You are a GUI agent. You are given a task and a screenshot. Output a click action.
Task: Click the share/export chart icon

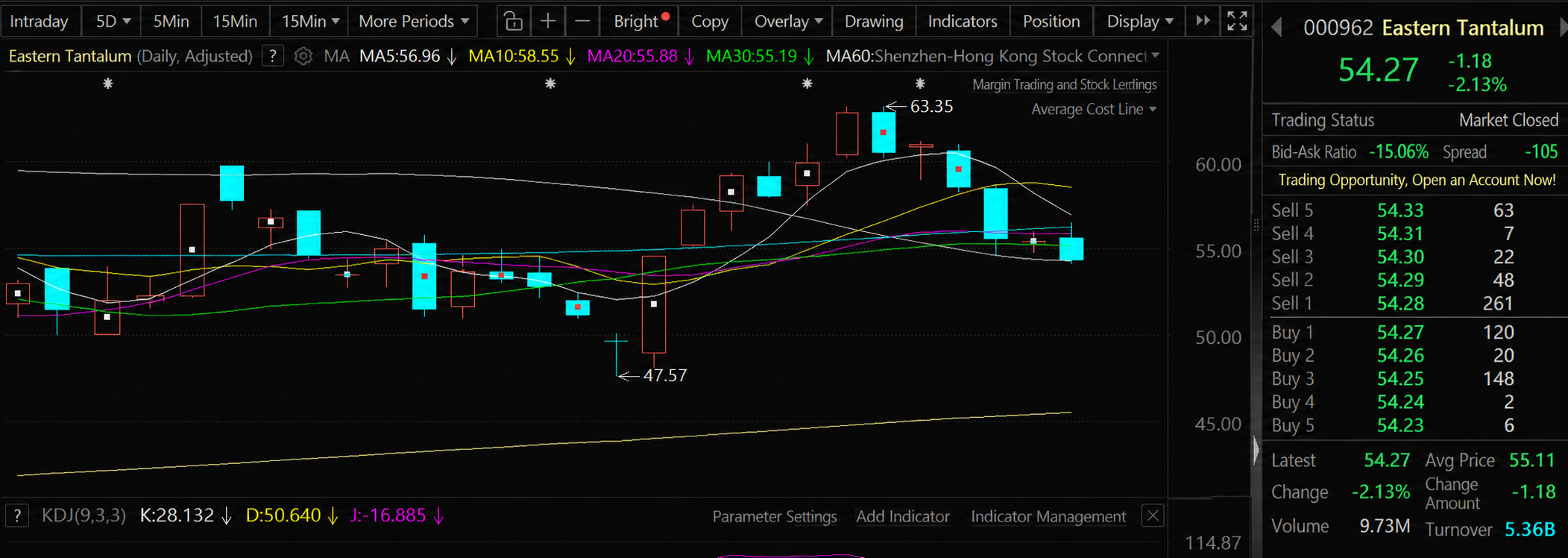(513, 21)
